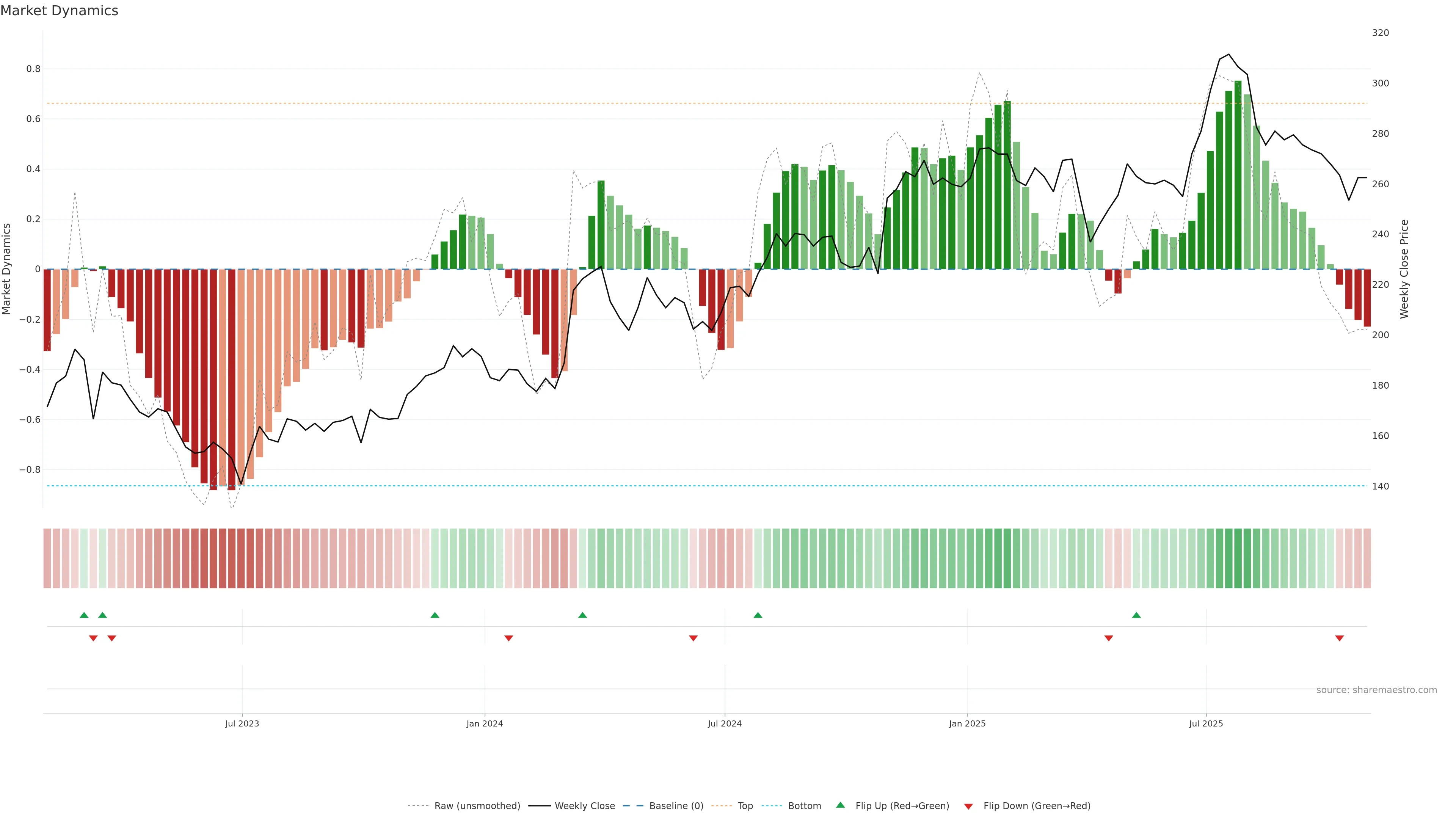This screenshot has height=819, width=1456.
Task: Click the 0.8 tick on the left axis
Action: click(x=33, y=69)
